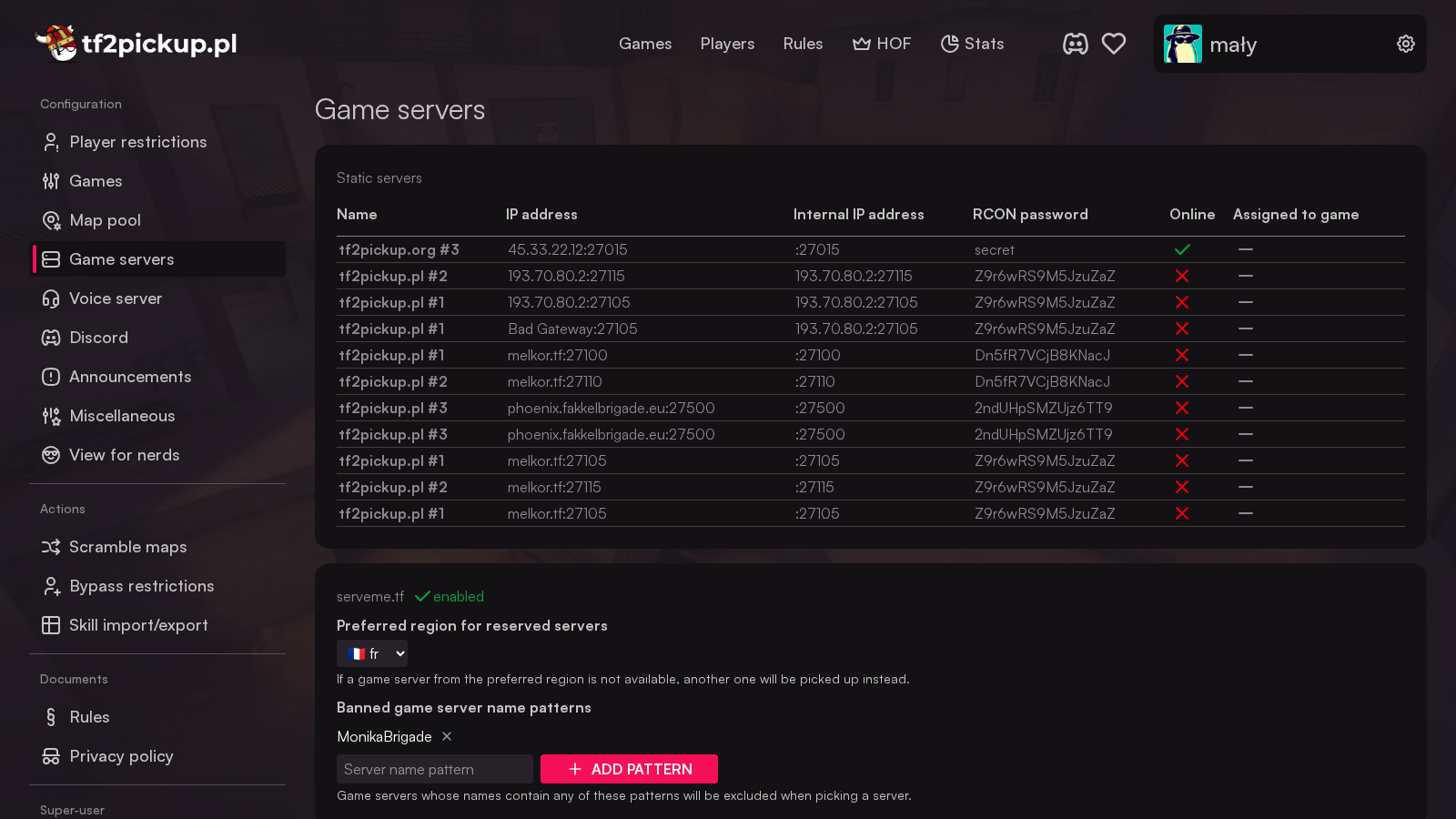The height and width of the screenshot is (819, 1456).
Task: Open the Rules menu in the navigation bar
Action: [803, 43]
